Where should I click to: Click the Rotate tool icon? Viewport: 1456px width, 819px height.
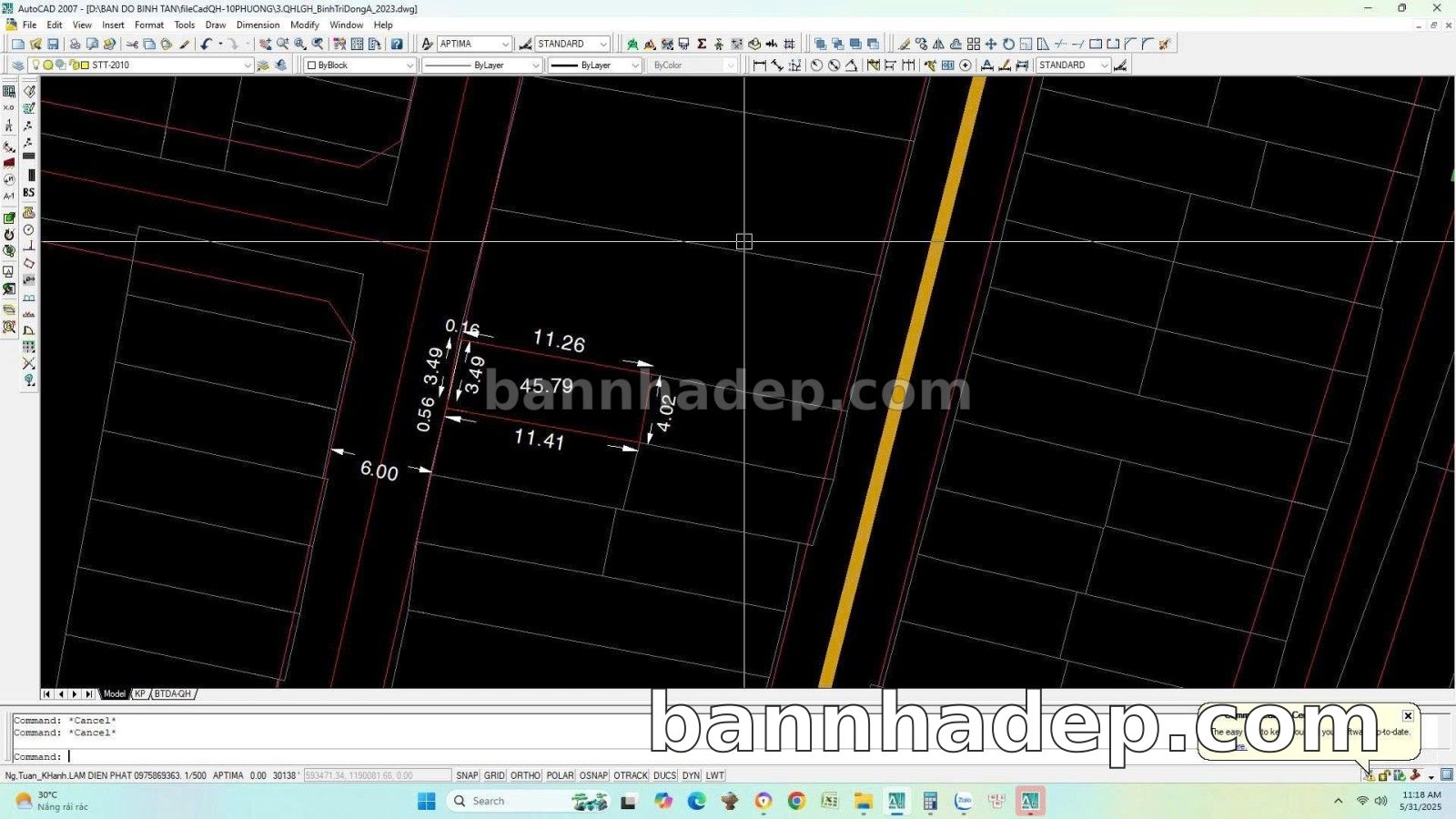click(x=1008, y=44)
